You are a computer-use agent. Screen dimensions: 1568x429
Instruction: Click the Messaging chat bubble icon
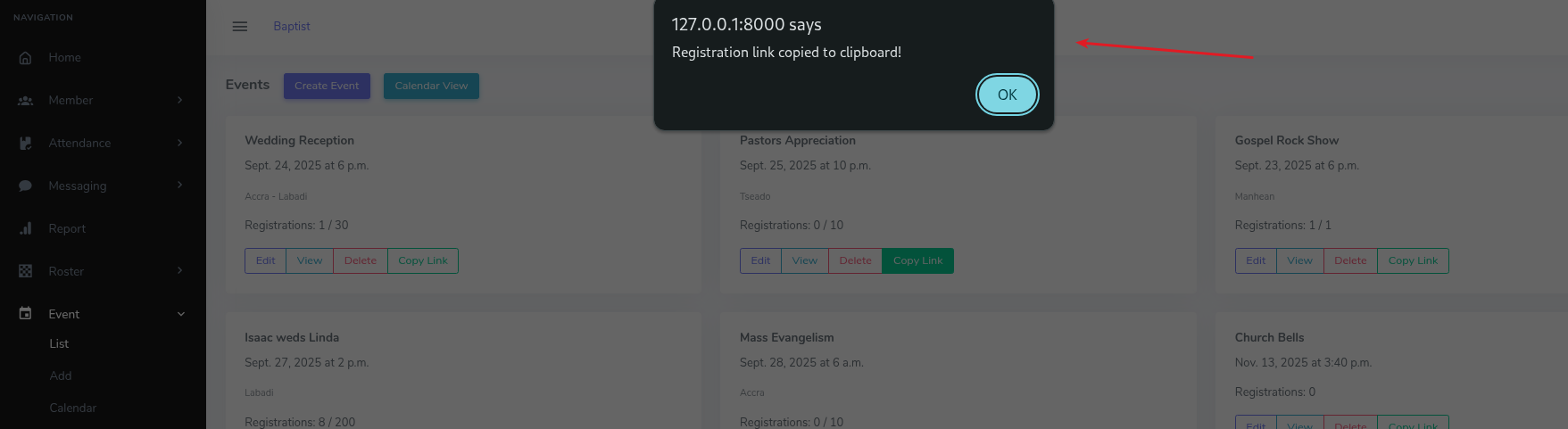(25, 186)
